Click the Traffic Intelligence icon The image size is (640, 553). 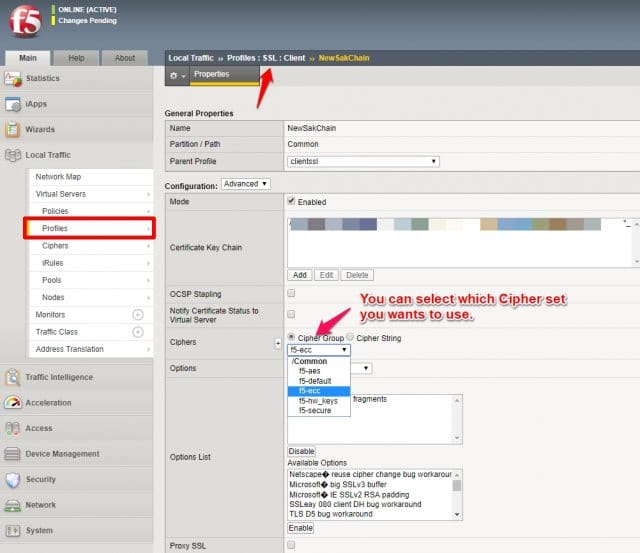(x=13, y=377)
